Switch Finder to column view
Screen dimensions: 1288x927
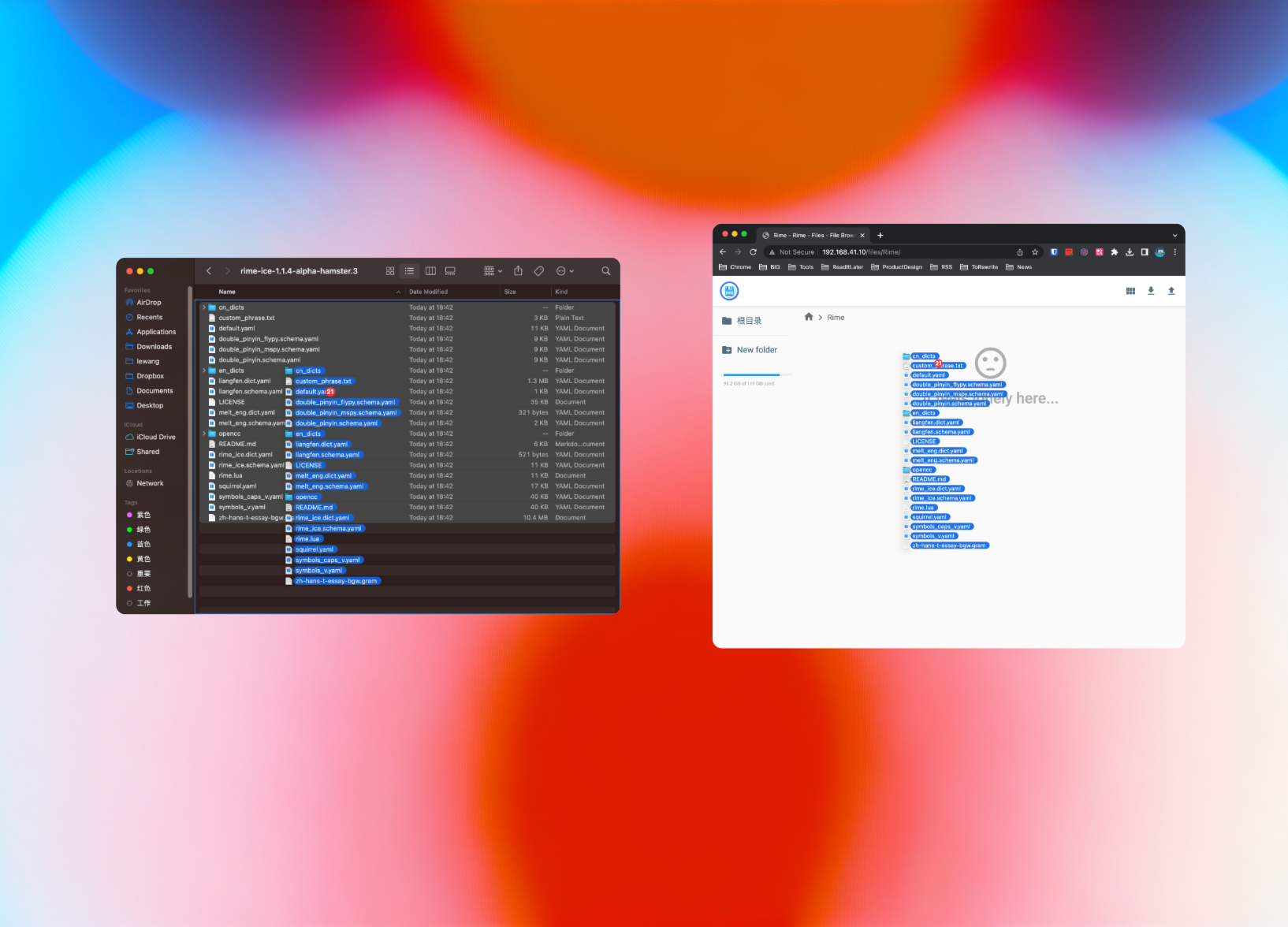point(430,271)
